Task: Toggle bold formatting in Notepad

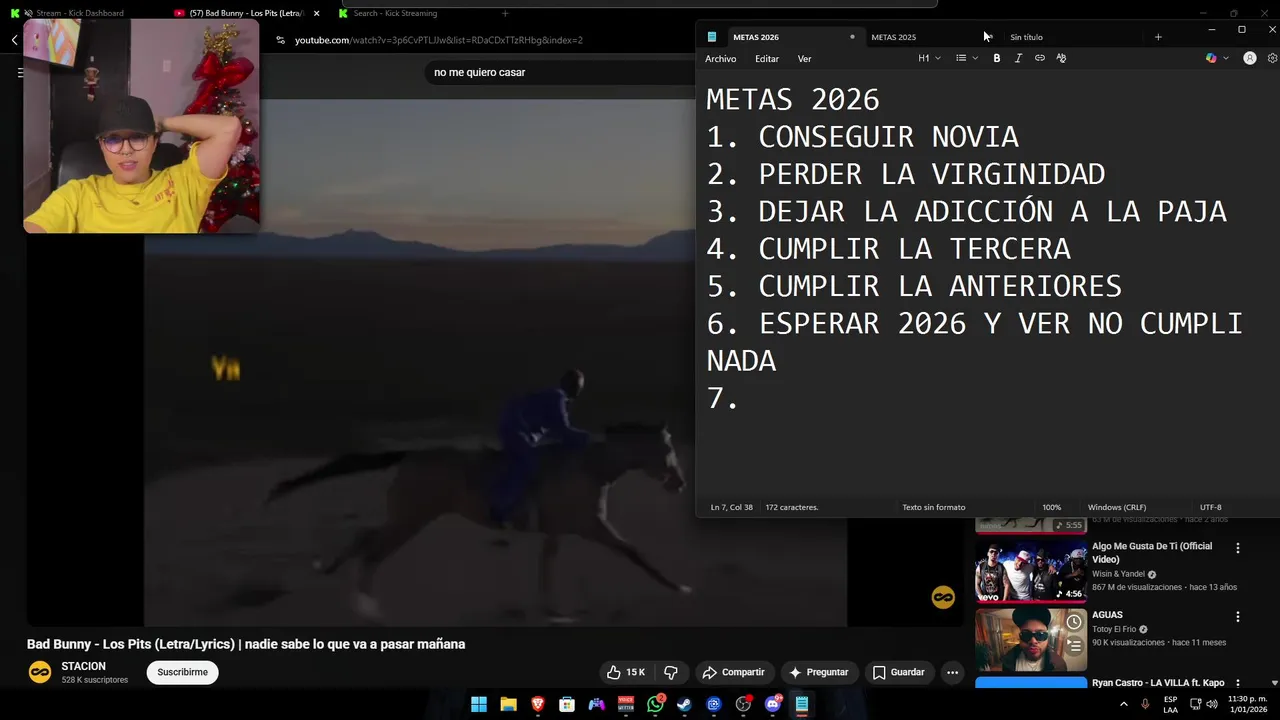Action: click(996, 58)
